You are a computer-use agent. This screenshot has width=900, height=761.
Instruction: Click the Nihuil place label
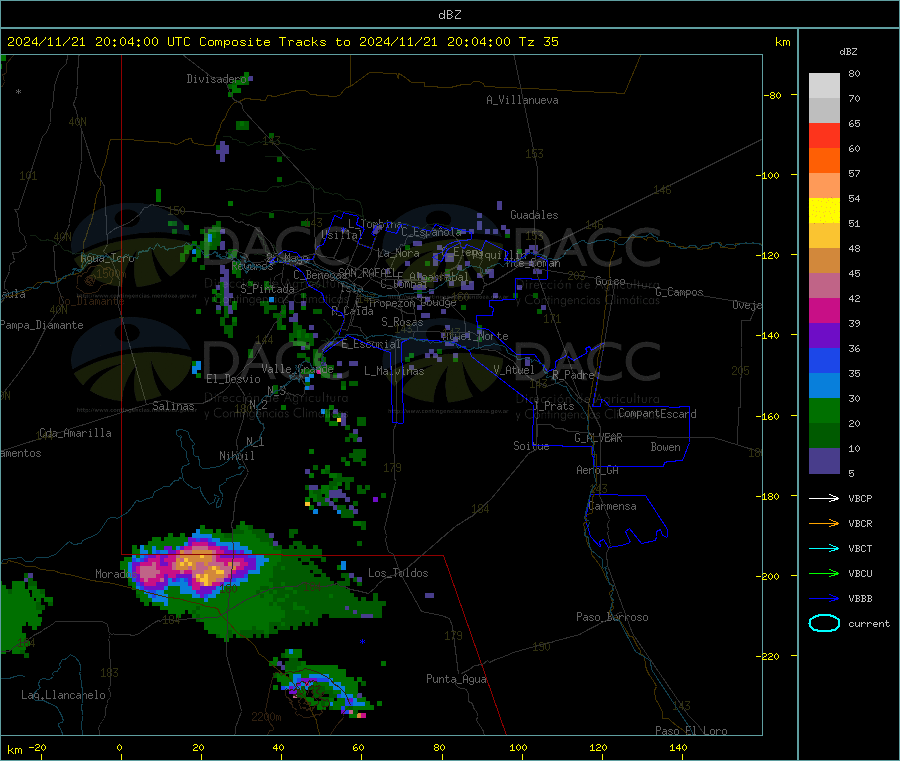pyautogui.click(x=237, y=456)
